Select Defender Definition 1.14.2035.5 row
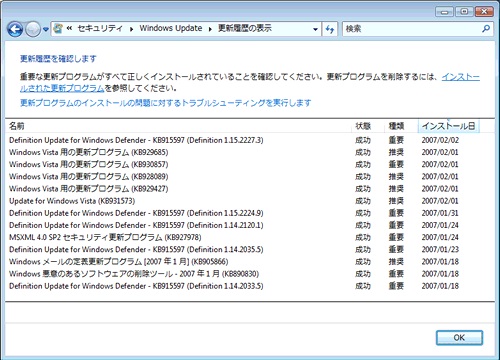The height and width of the screenshot is (360, 500). (250, 249)
